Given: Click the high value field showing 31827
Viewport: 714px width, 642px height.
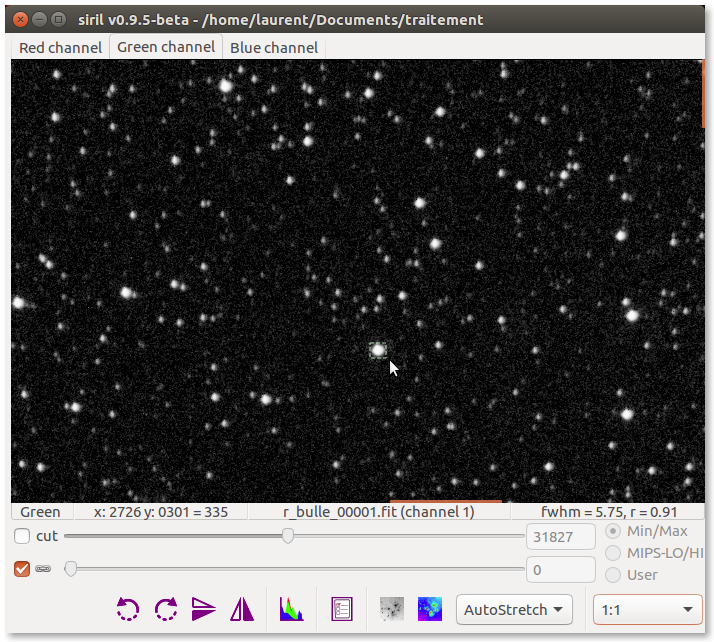Looking at the screenshot, I should coord(561,537).
